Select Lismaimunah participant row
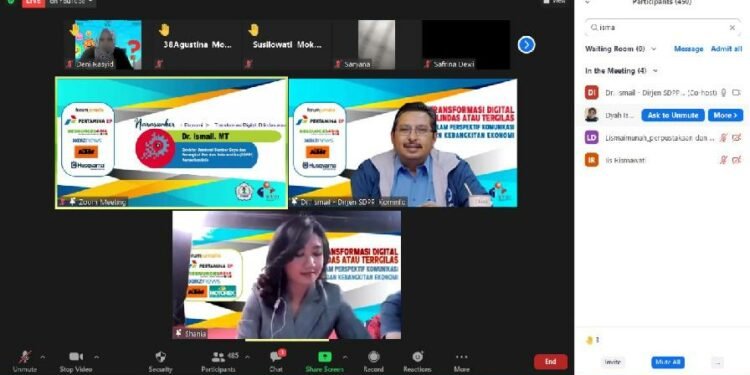Image resolution: width=750 pixels, height=375 pixels. click(x=663, y=138)
